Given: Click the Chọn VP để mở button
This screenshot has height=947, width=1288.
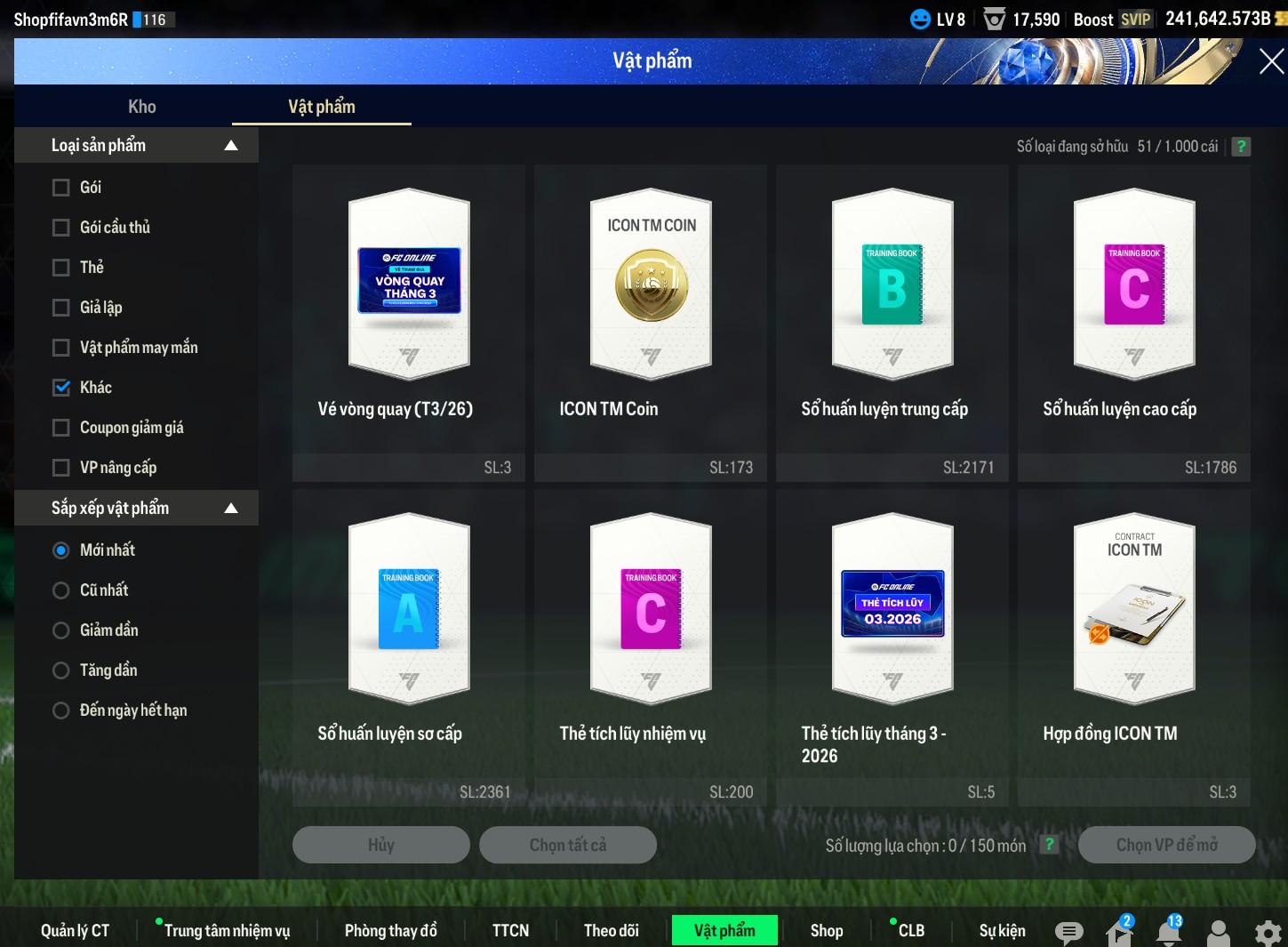Looking at the screenshot, I should click(x=1166, y=845).
